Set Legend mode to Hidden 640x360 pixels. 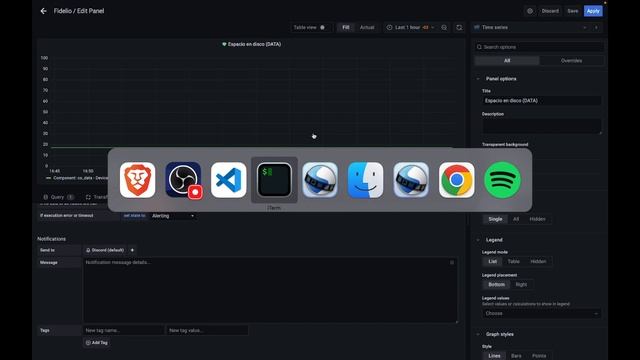(x=538, y=261)
